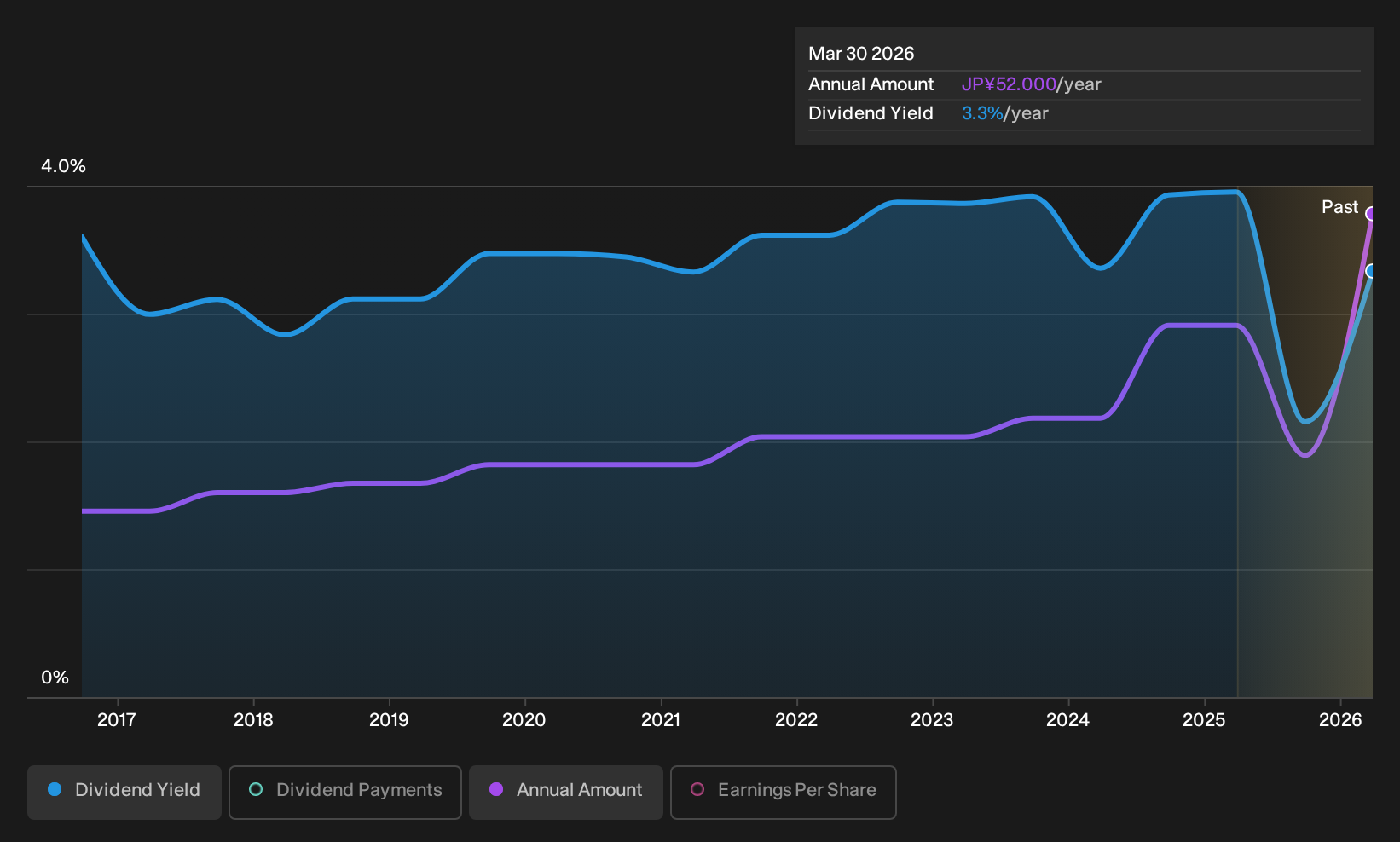Click the 2023 x-axis label
The width and height of the screenshot is (1400, 842).
(x=932, y=720)
